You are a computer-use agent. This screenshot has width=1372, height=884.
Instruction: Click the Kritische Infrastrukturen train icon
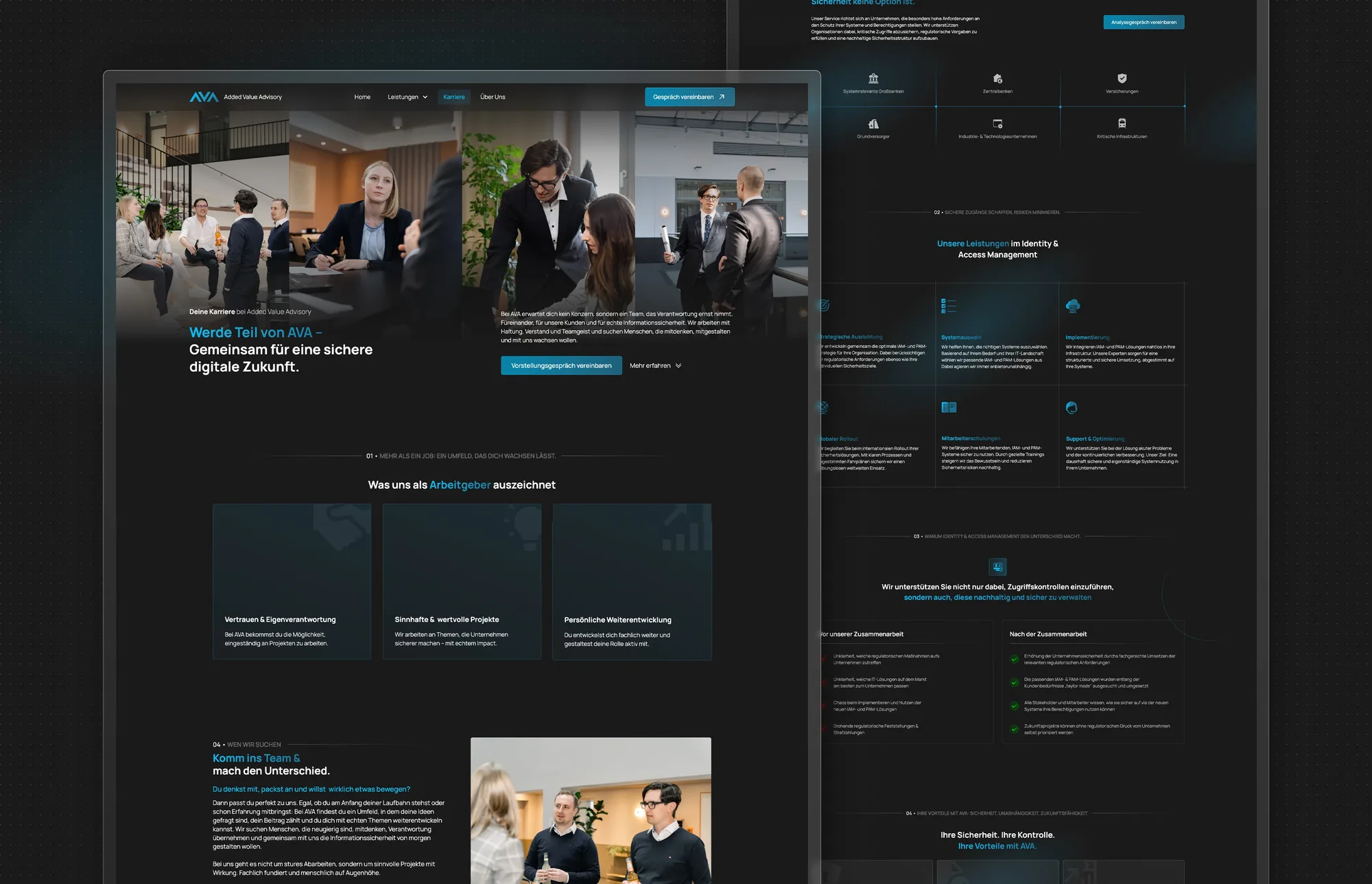point(1122,124)
